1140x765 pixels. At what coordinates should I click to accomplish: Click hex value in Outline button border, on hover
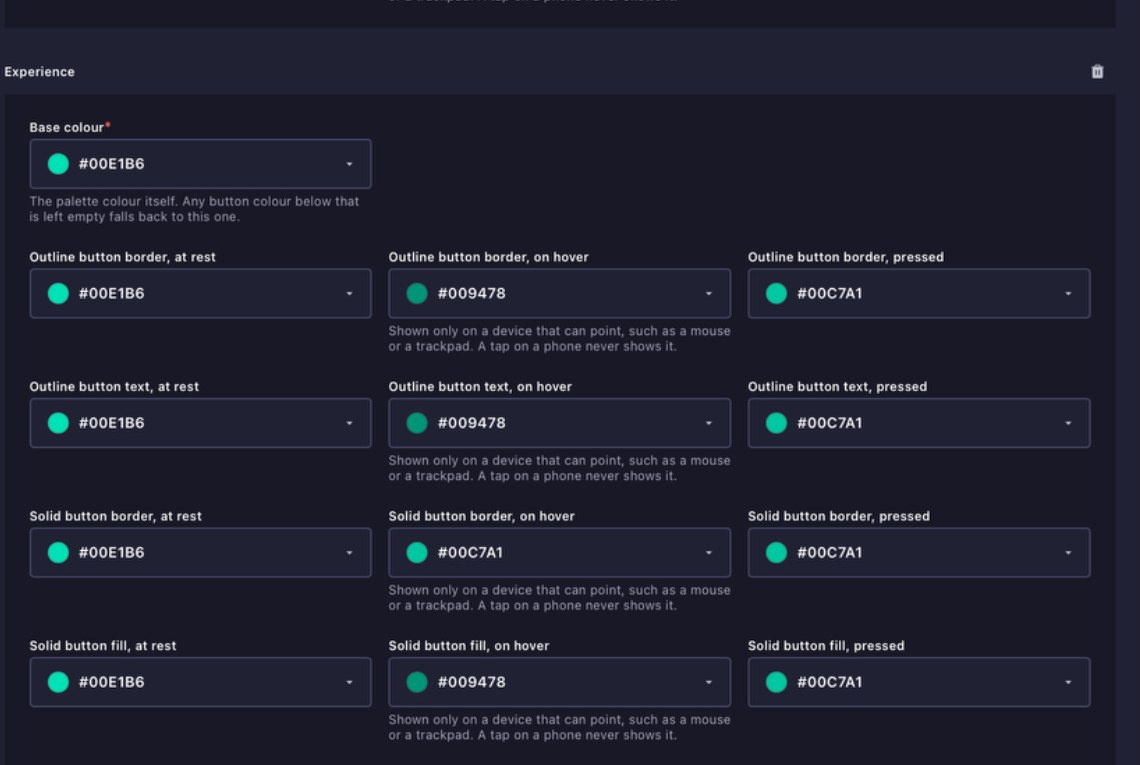471,293
